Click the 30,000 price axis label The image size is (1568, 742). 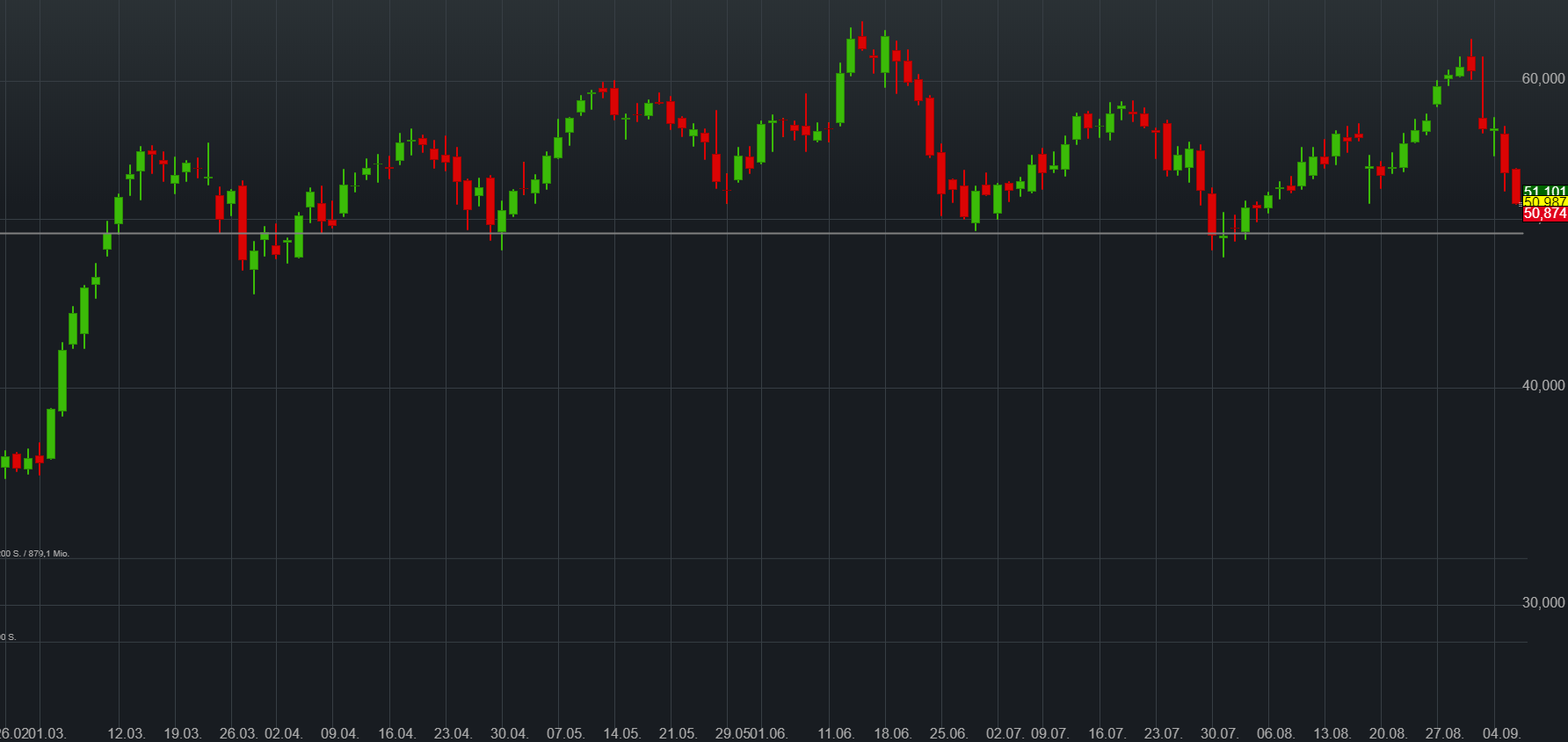[1543, 603]
